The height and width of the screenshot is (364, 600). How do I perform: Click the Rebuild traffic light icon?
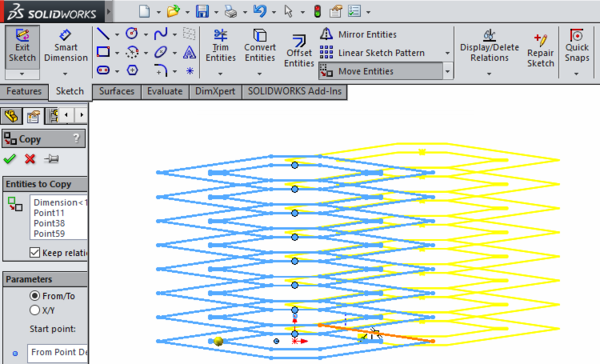pos(317,11)
